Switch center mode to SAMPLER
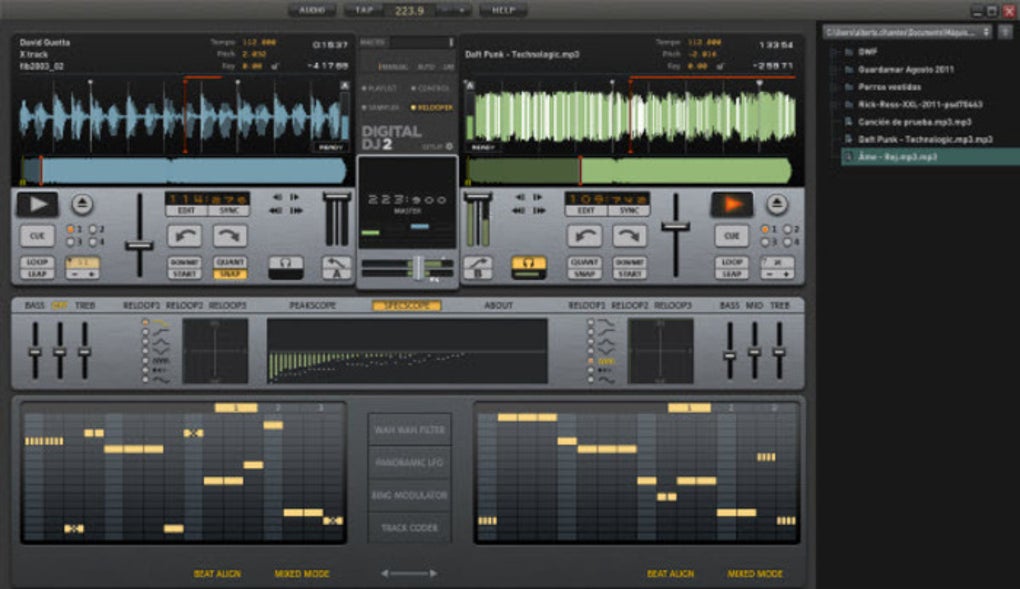The width and height of the screenshot is (1020, 589). [x=381, y=107]
